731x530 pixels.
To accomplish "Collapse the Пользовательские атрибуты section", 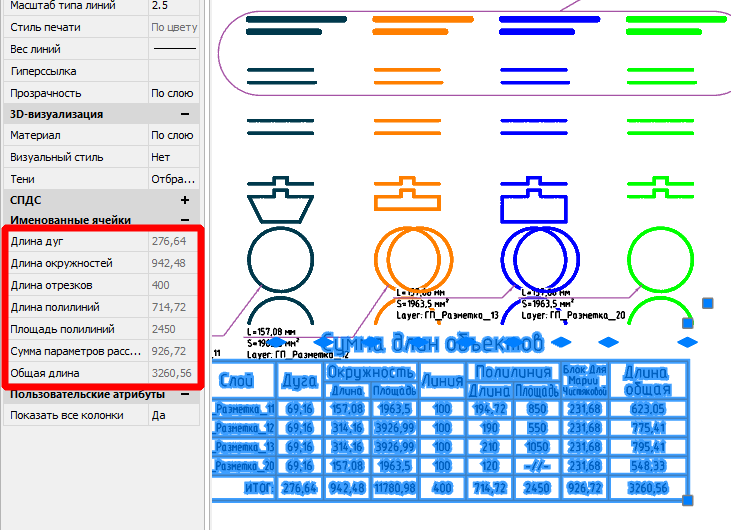I will pos(185,394).
